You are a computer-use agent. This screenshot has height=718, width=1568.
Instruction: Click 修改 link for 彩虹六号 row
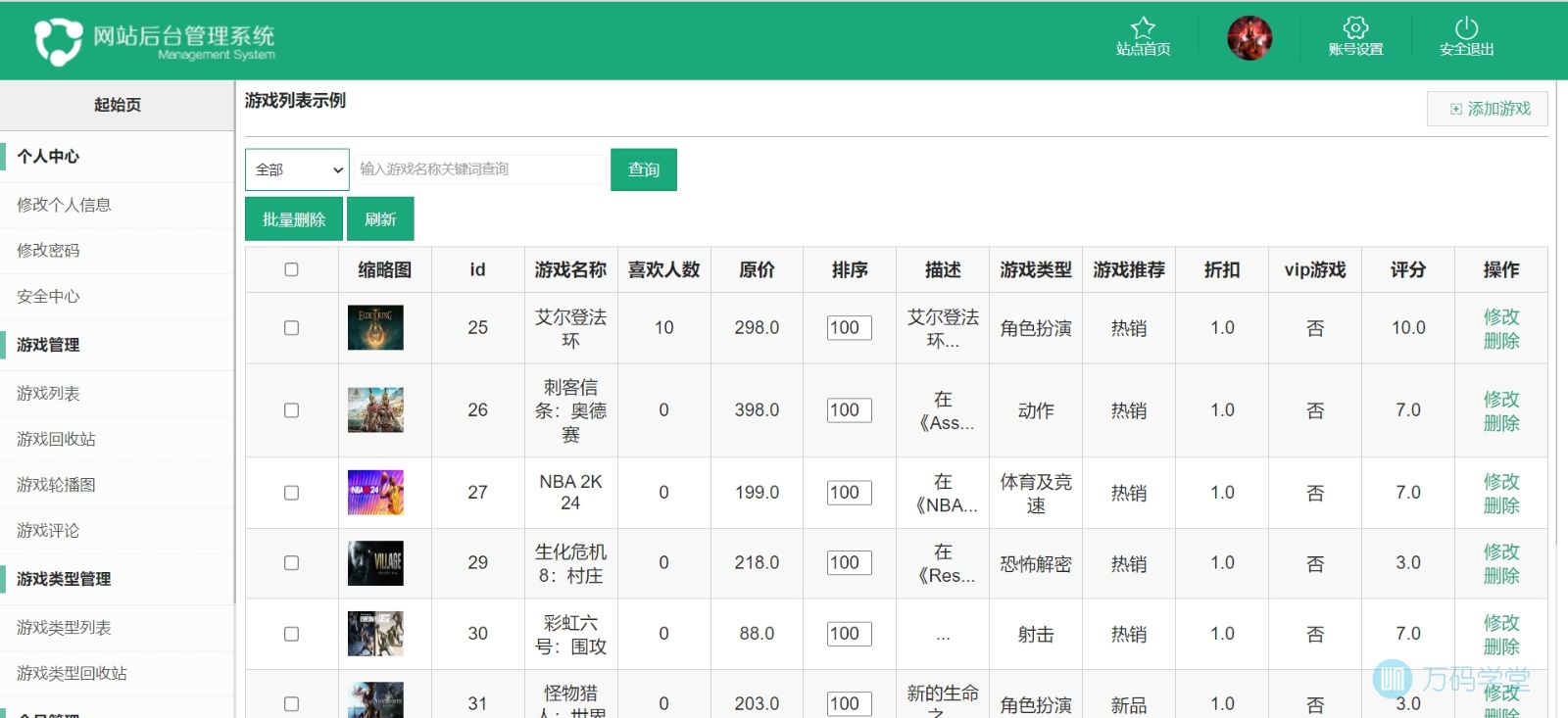pyautogui.click(x=1501, y=622)
